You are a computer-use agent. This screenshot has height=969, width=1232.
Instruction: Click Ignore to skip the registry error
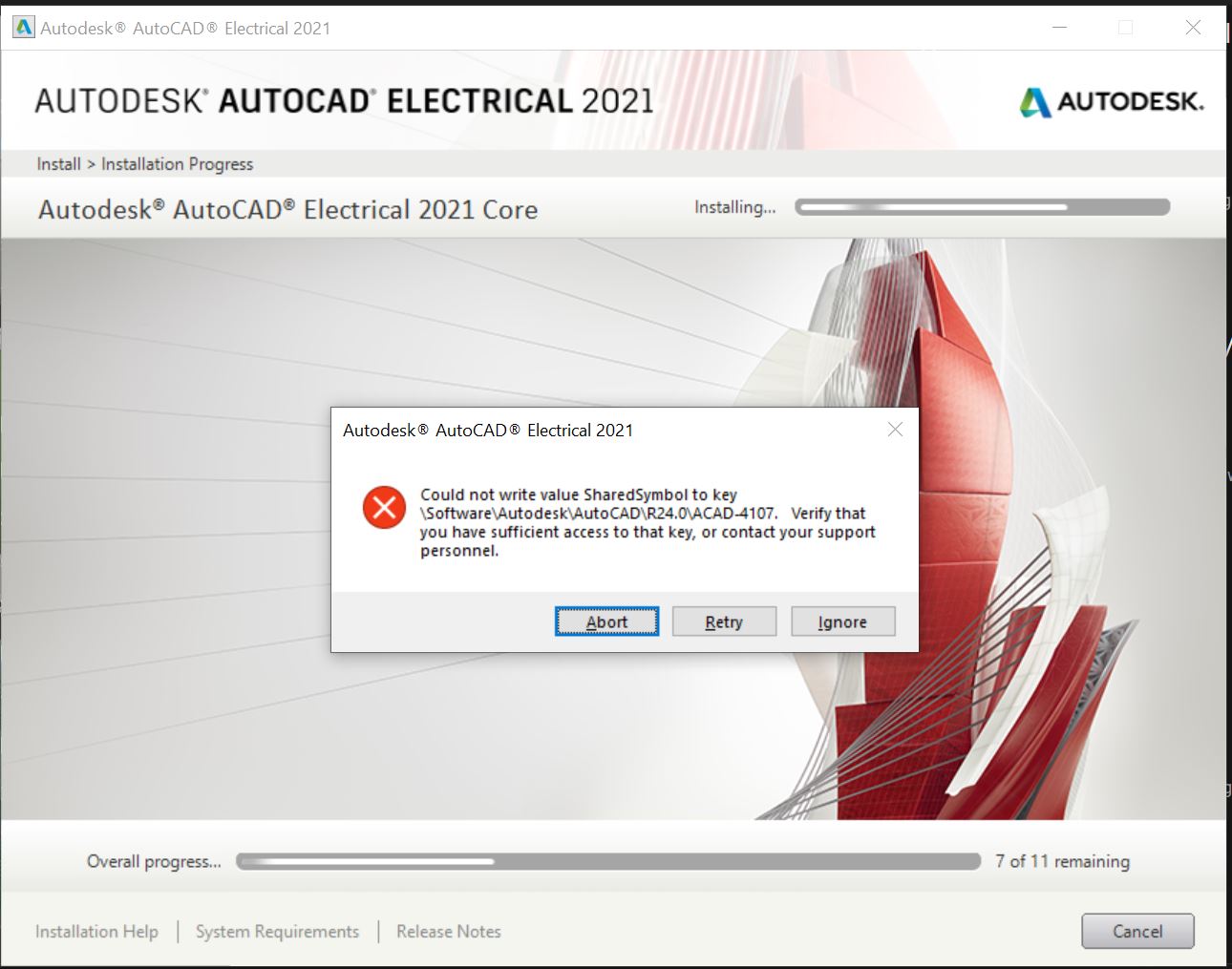point(842,621)
